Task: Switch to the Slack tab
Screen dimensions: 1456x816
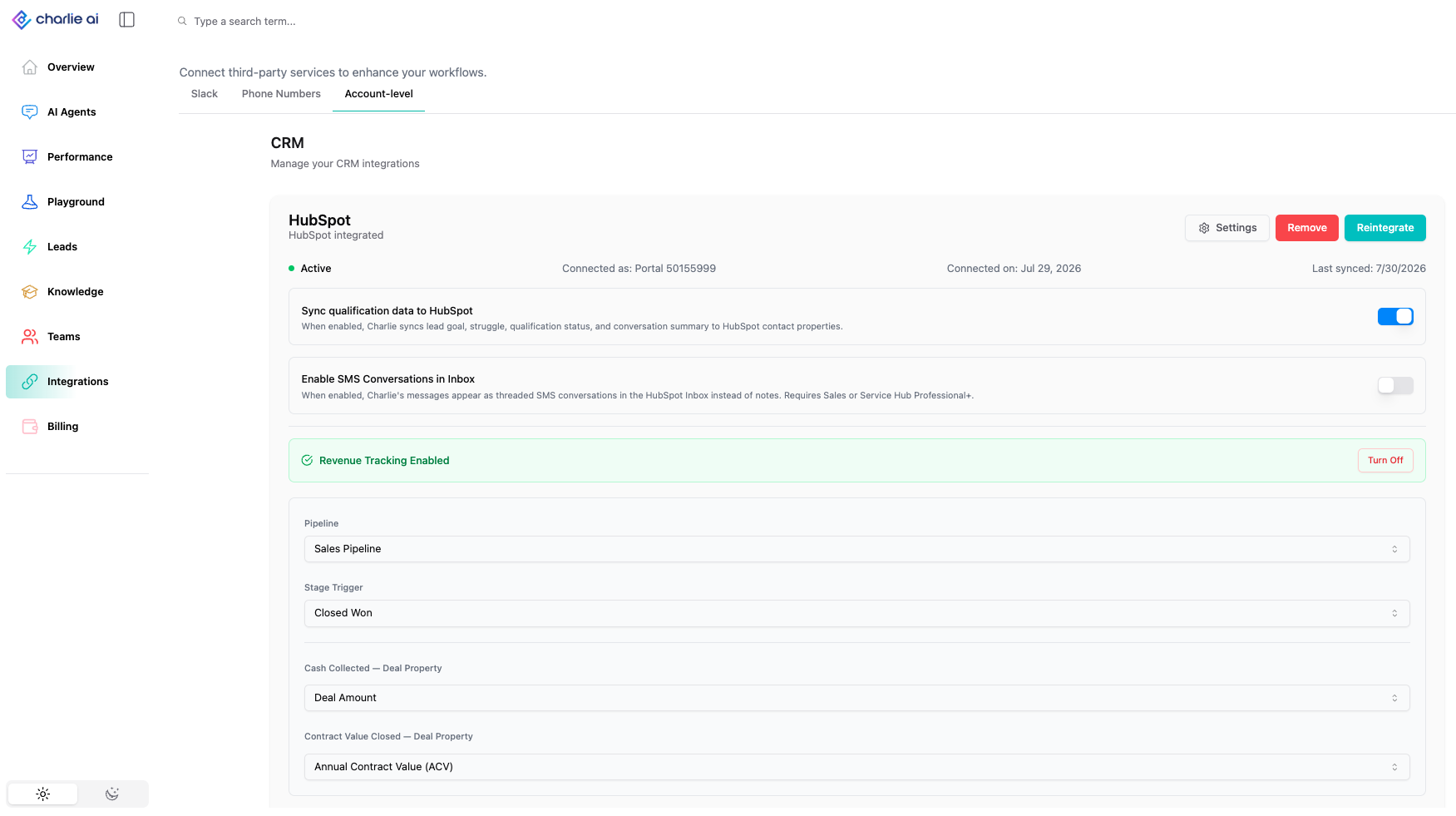Action: click(x=205, y=94)
